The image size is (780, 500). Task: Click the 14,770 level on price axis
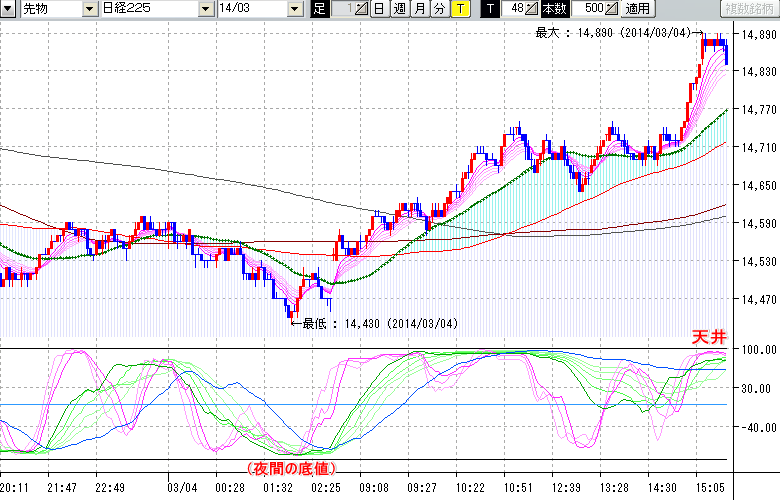coord(758,110)
